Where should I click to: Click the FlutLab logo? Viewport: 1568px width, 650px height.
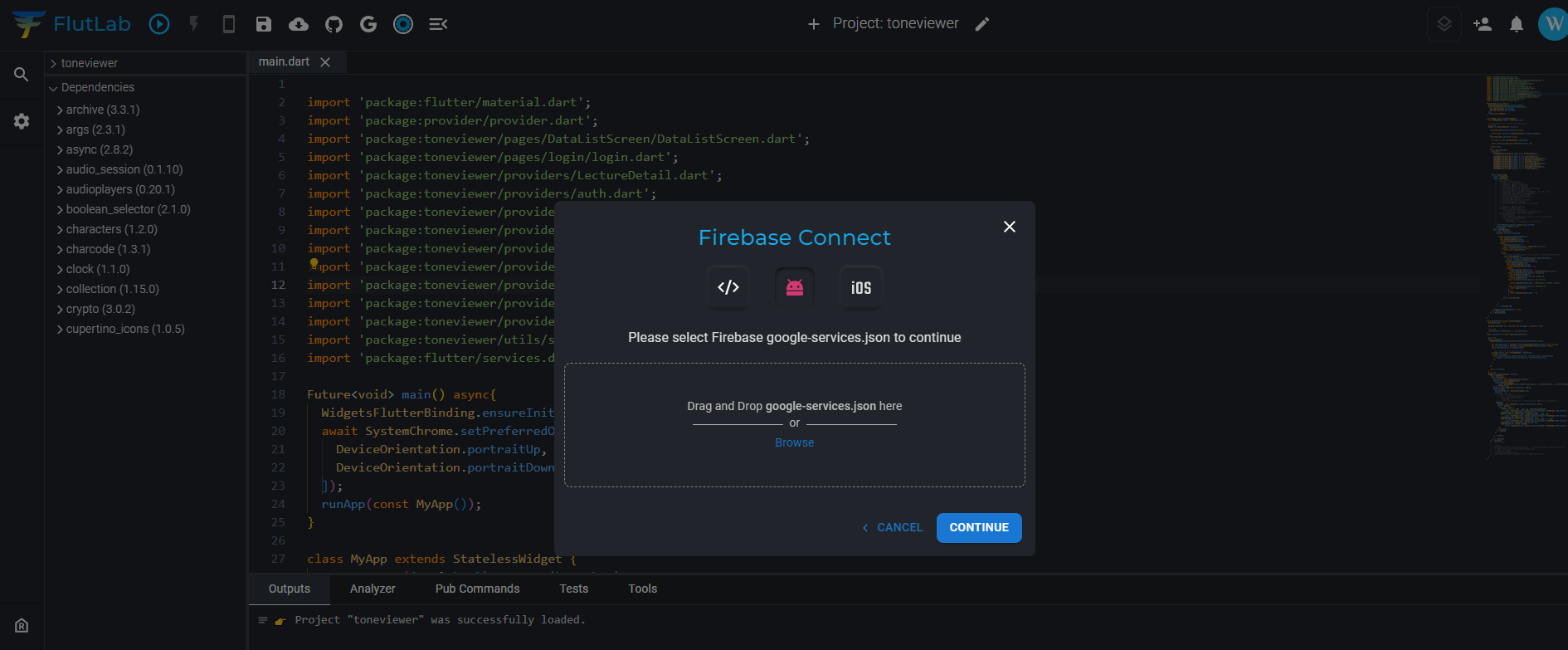(71, 24)
